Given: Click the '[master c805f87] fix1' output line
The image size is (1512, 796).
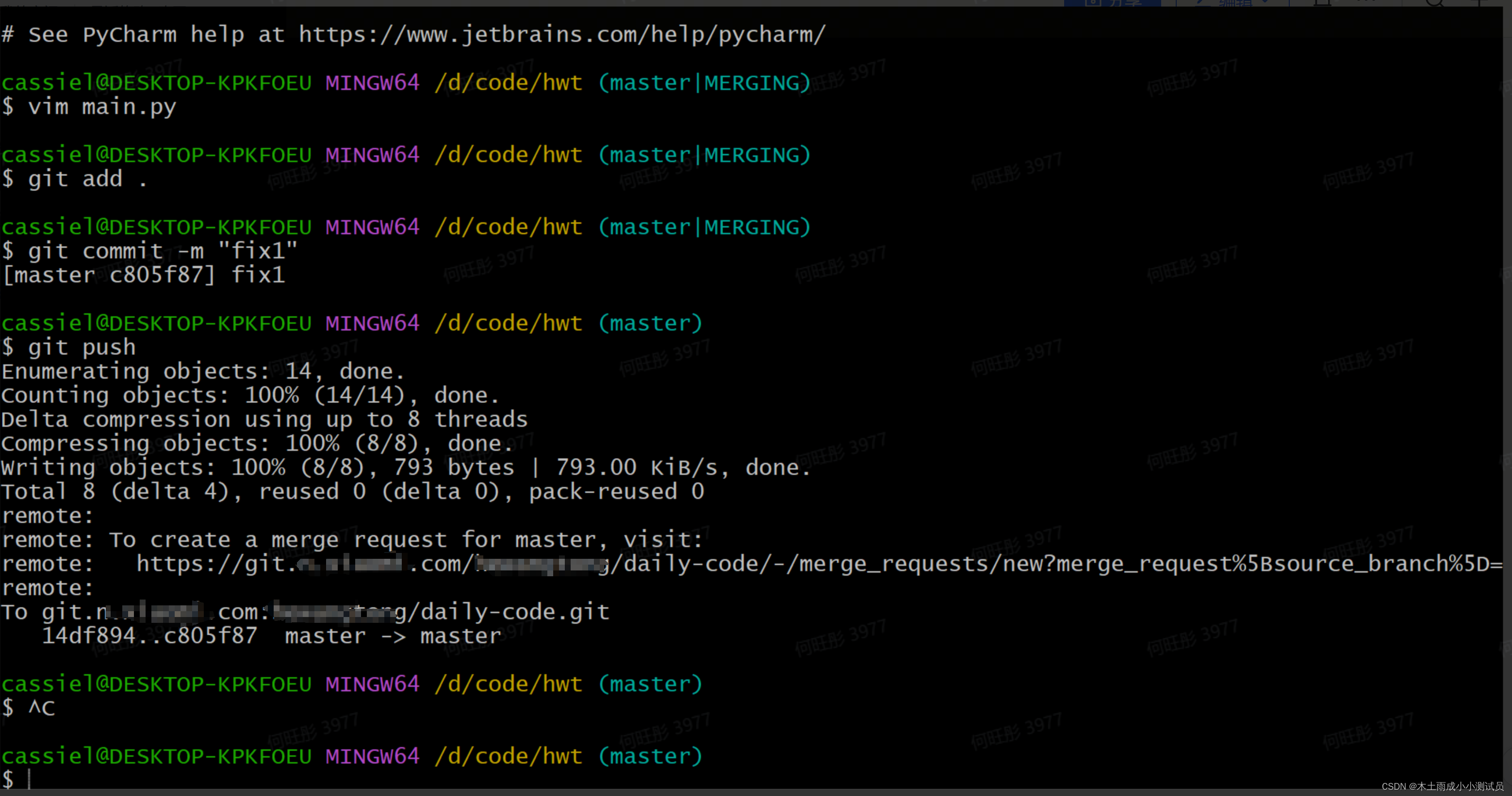Looking at the screenshot, I should pos(144,275).
